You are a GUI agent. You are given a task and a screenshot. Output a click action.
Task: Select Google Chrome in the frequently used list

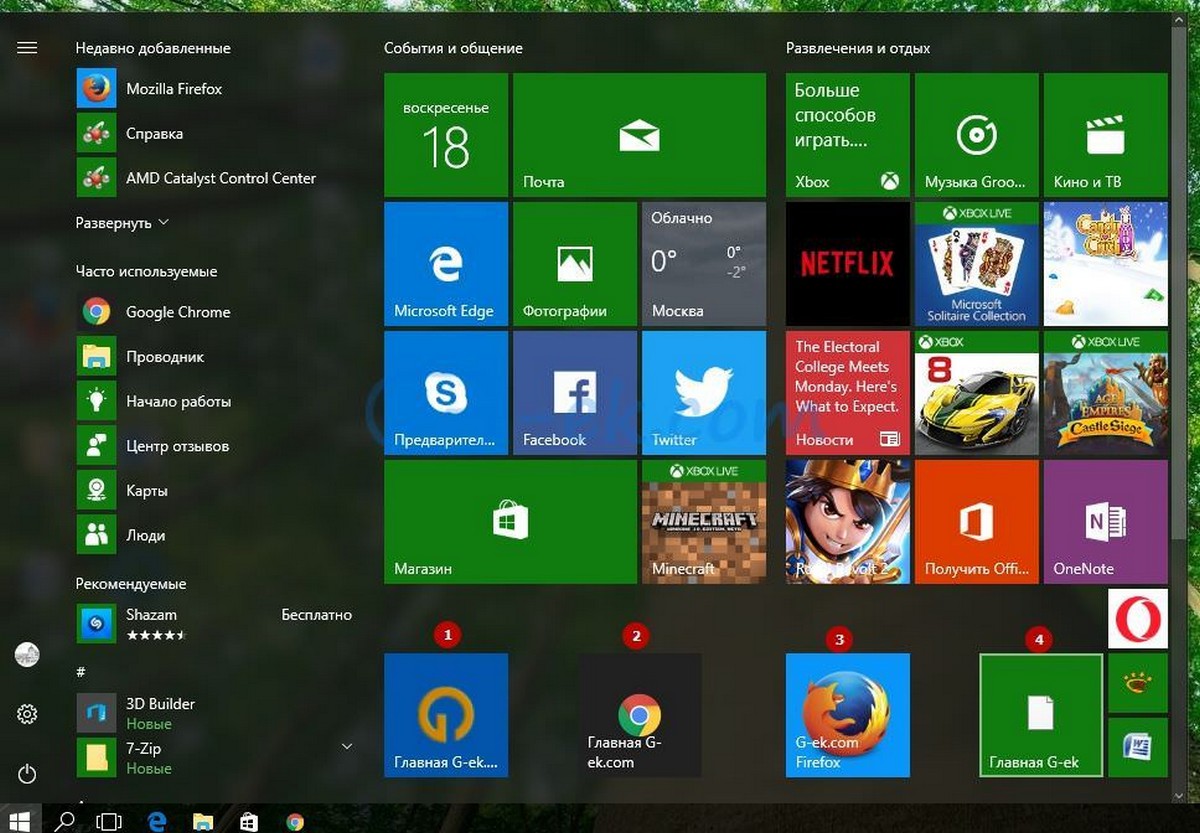click(177, 312)
